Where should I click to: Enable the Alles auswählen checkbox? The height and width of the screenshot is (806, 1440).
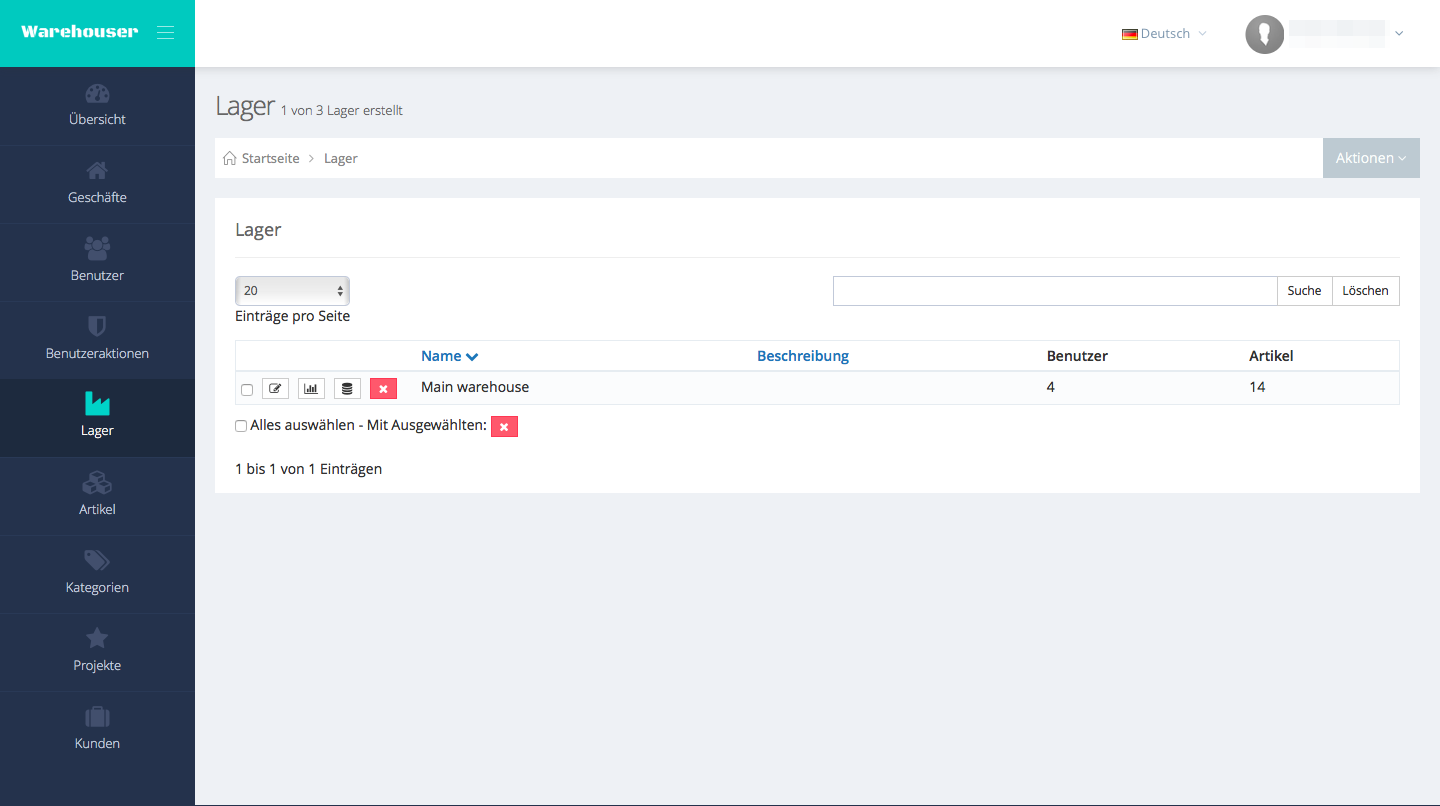(x=241, y=426)
